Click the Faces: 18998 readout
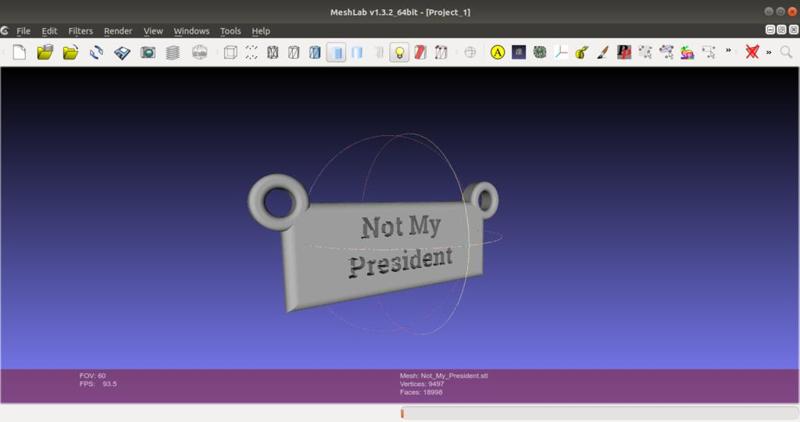 click(x=421, y=392)
